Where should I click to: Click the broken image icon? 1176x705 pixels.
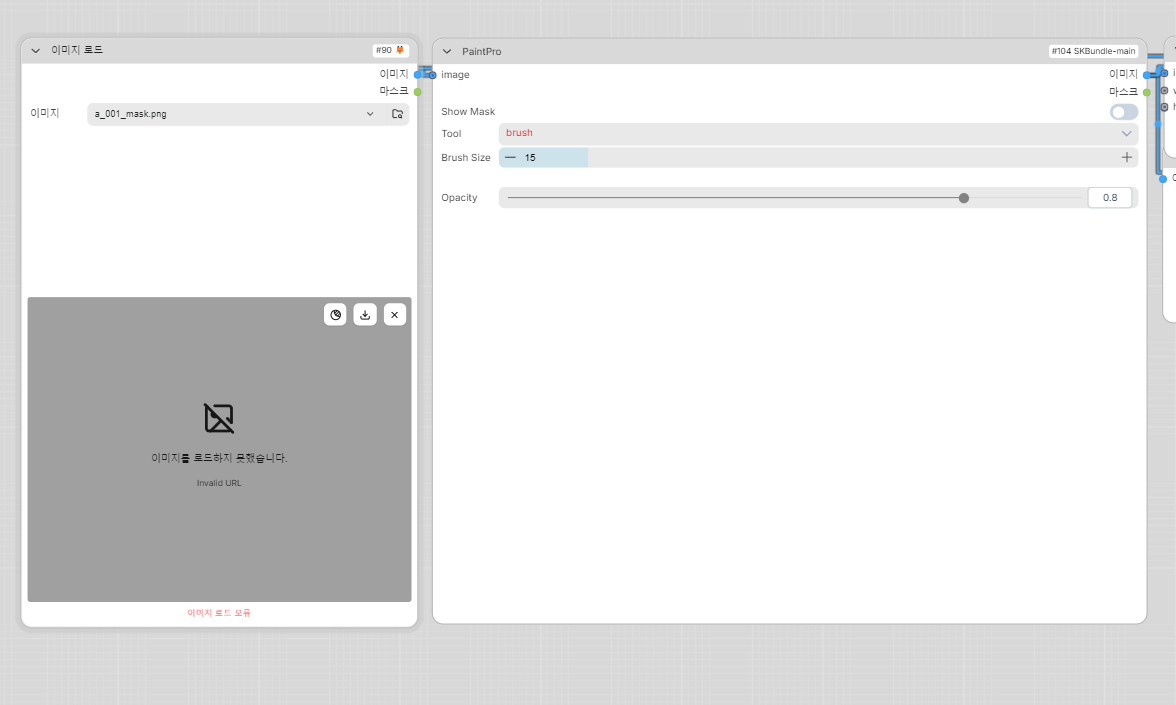(219, 418)
